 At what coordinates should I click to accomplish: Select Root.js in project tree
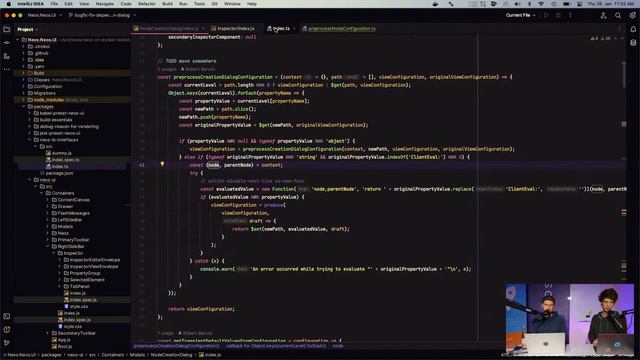[64, 347]
